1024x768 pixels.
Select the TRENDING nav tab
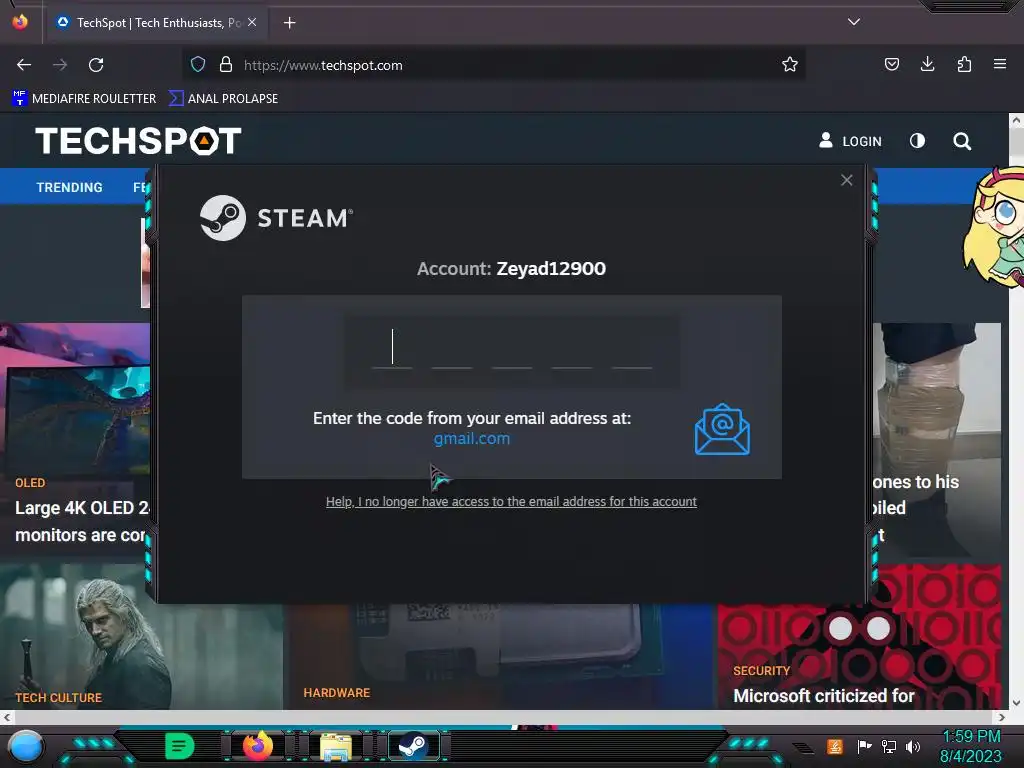coord(69,187)
